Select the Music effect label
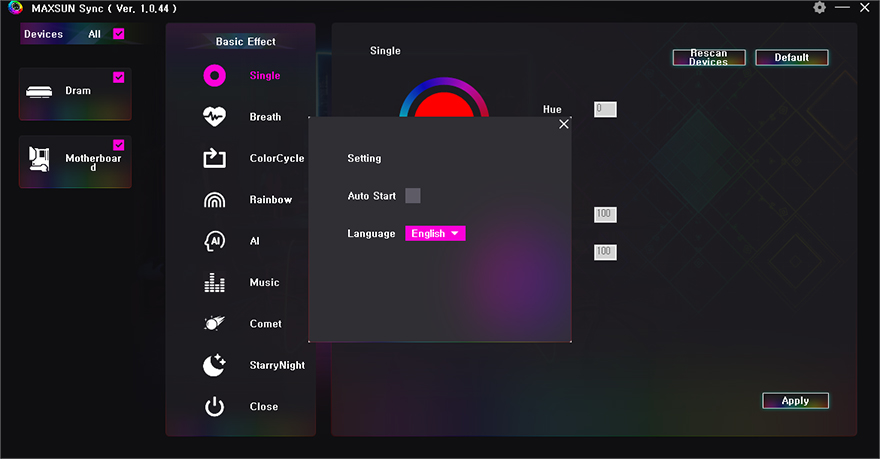Image resolution: width=880 pixels, height=459 pixels. 264,282
